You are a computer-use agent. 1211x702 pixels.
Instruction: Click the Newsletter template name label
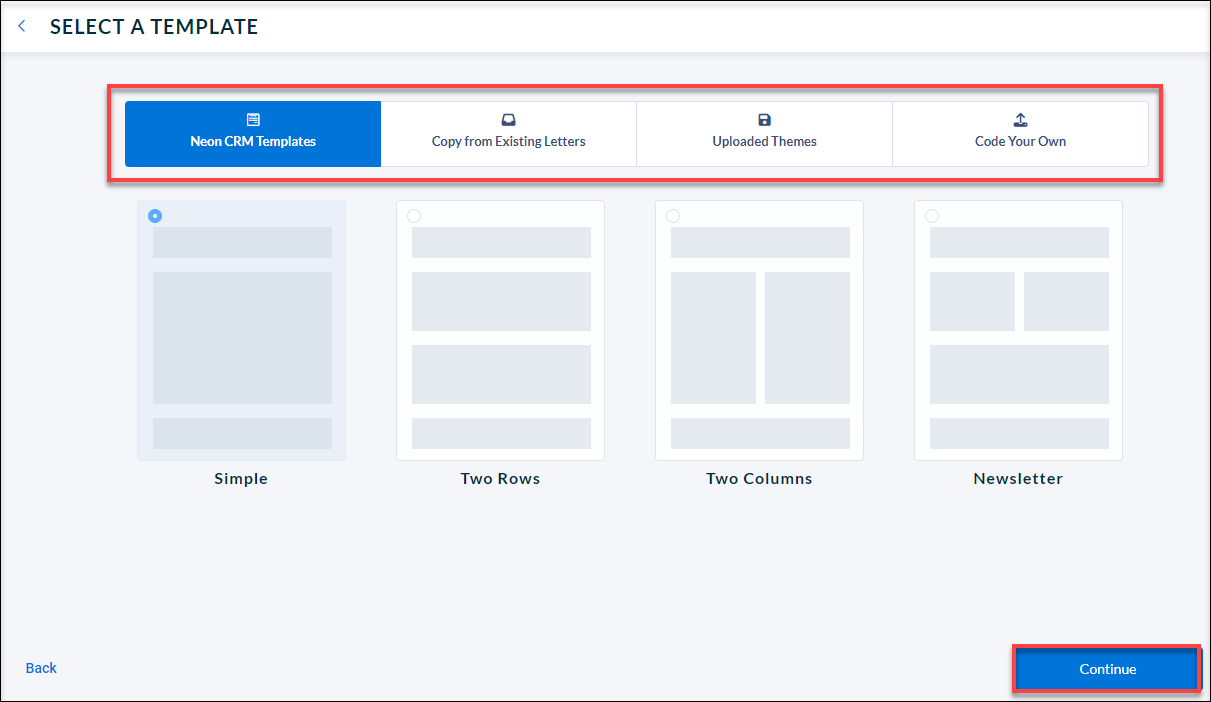pyautogui.click(x=1018, y=479)
